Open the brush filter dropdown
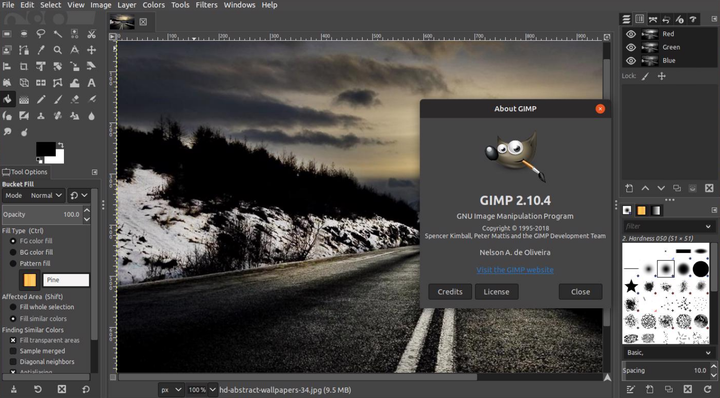720x398 pixels. click(x=709, y=226)
